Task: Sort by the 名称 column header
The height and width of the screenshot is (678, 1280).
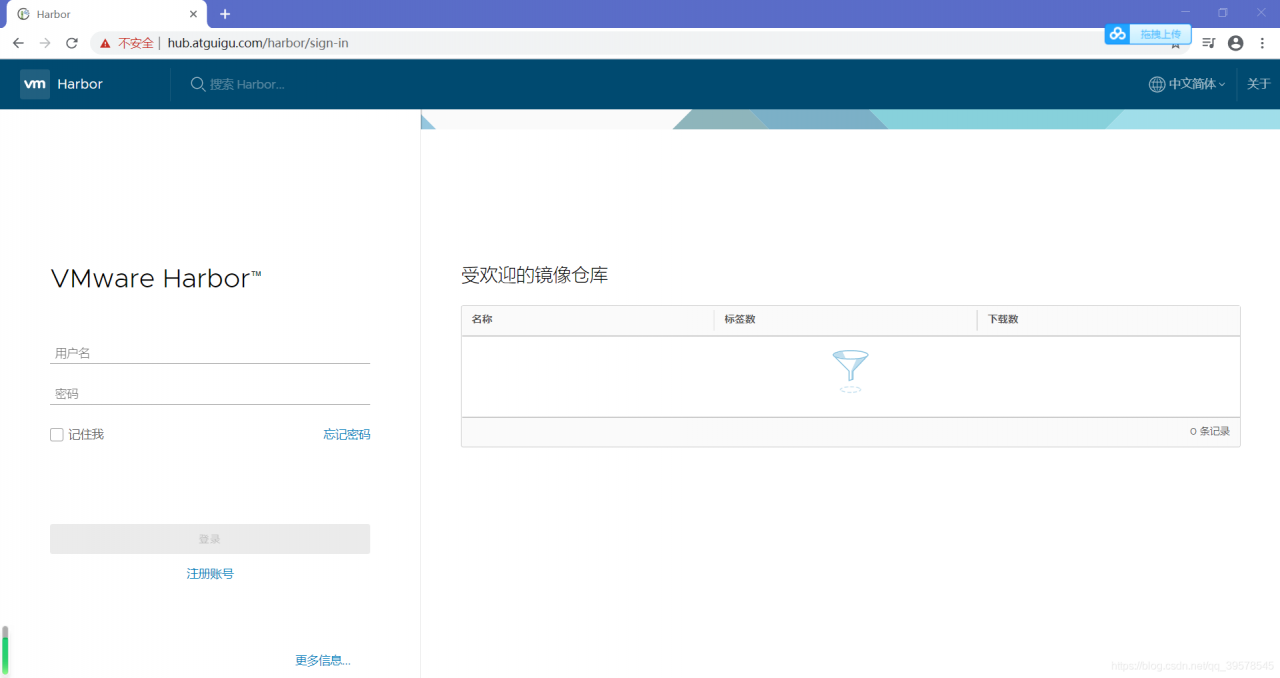Action: tap(482, 319)
